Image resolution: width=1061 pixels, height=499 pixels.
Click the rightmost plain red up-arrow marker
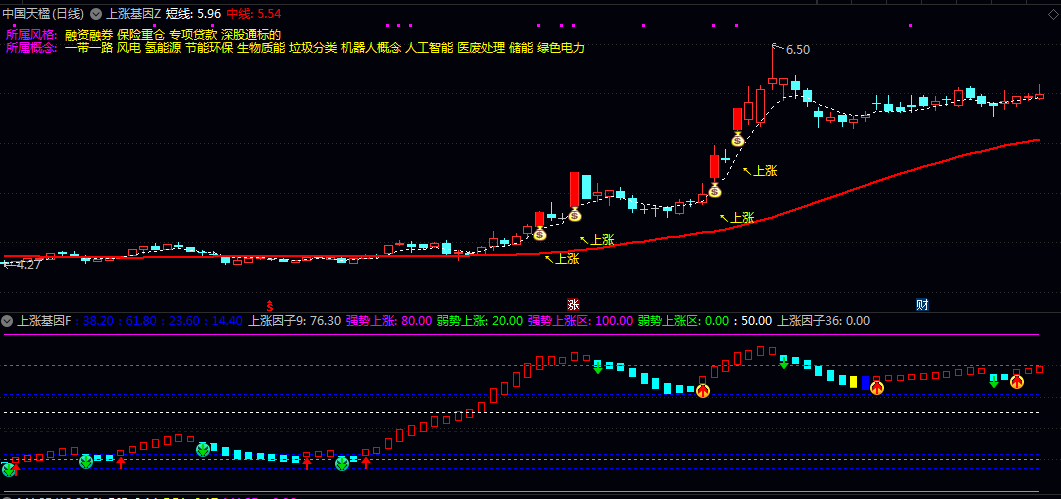coord(365,462)
